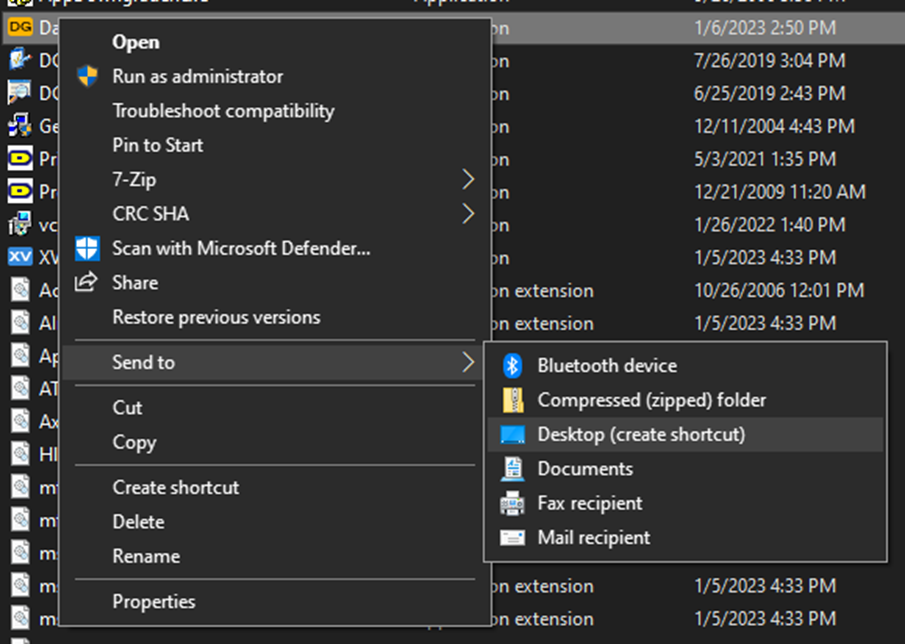Choose Open from the context menu

click(x=136, y=42)
